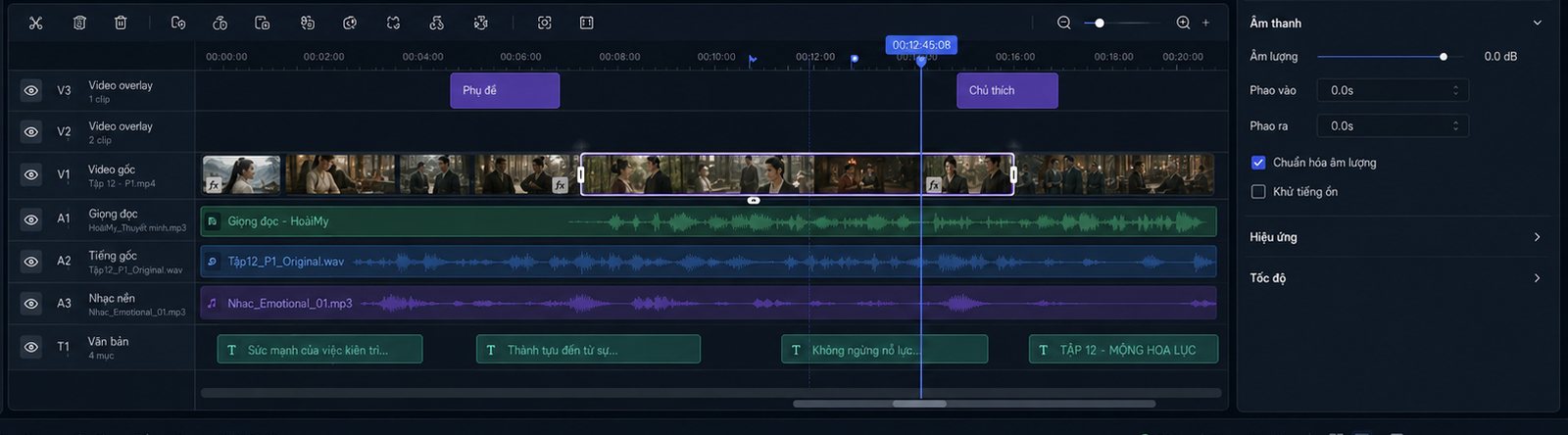Open fx badge on selected V1 clip
This screenshot has width=1568, height=435.
coord(933,184)
